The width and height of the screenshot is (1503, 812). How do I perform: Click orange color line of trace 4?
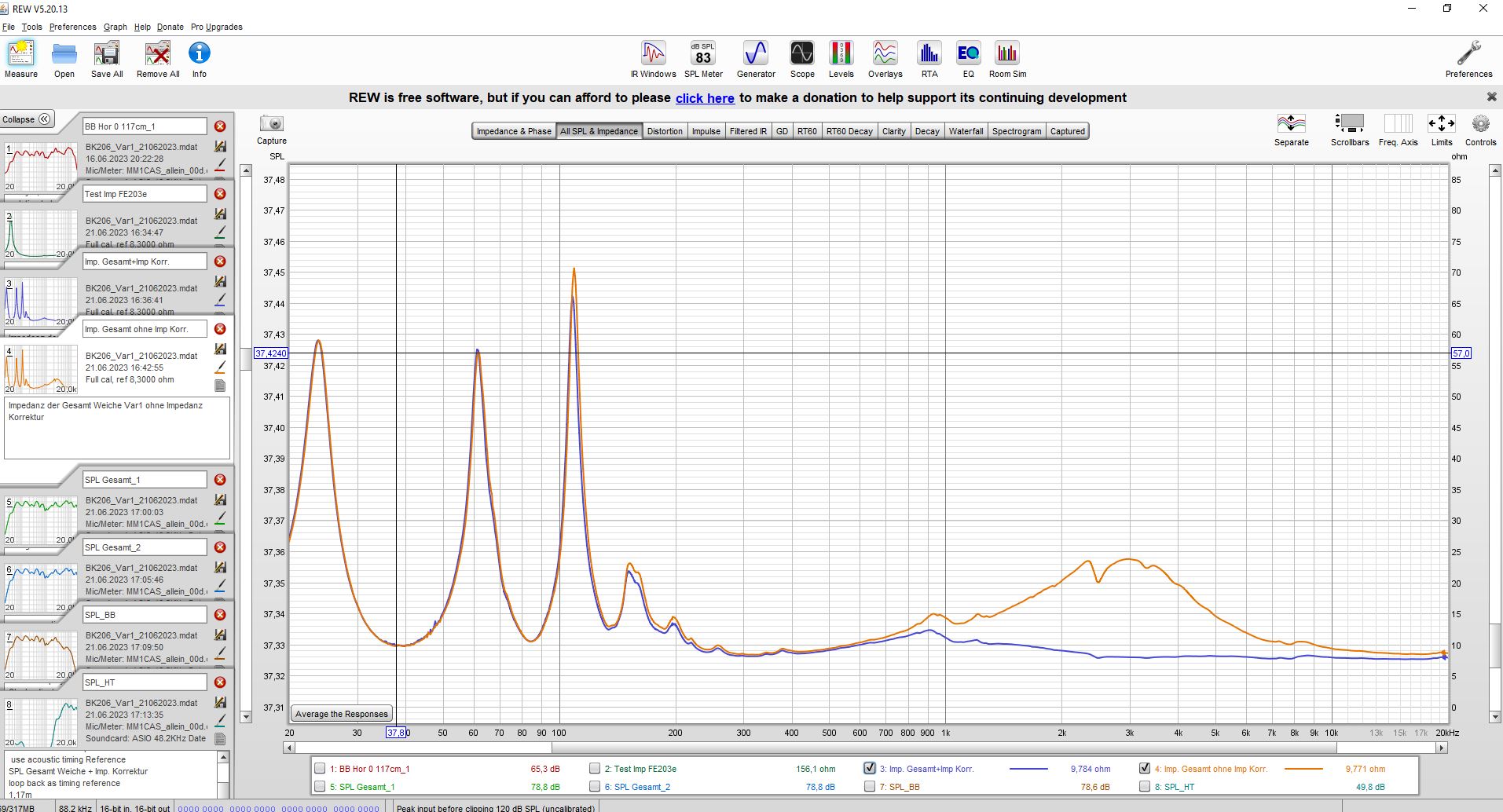pos(1303,769)
